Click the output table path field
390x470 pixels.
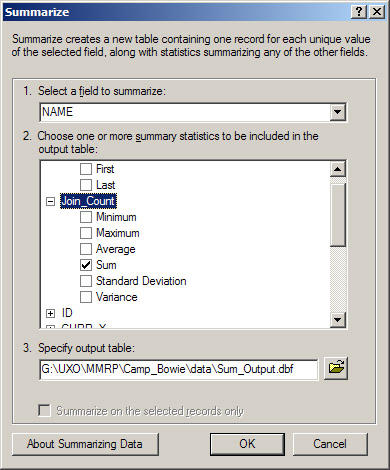pos(179,369)
